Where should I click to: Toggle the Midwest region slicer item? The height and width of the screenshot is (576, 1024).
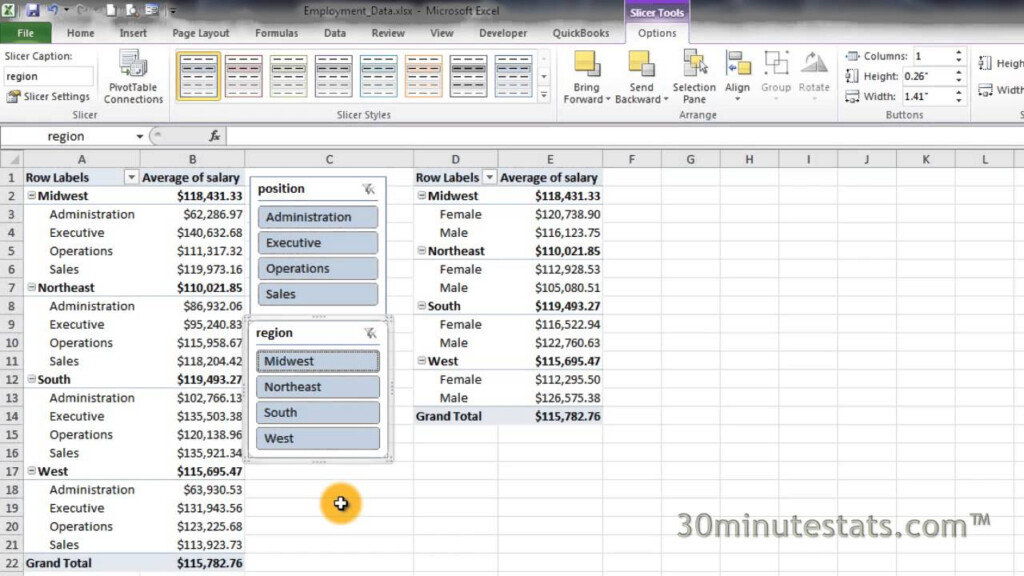[x=318, y=361]
